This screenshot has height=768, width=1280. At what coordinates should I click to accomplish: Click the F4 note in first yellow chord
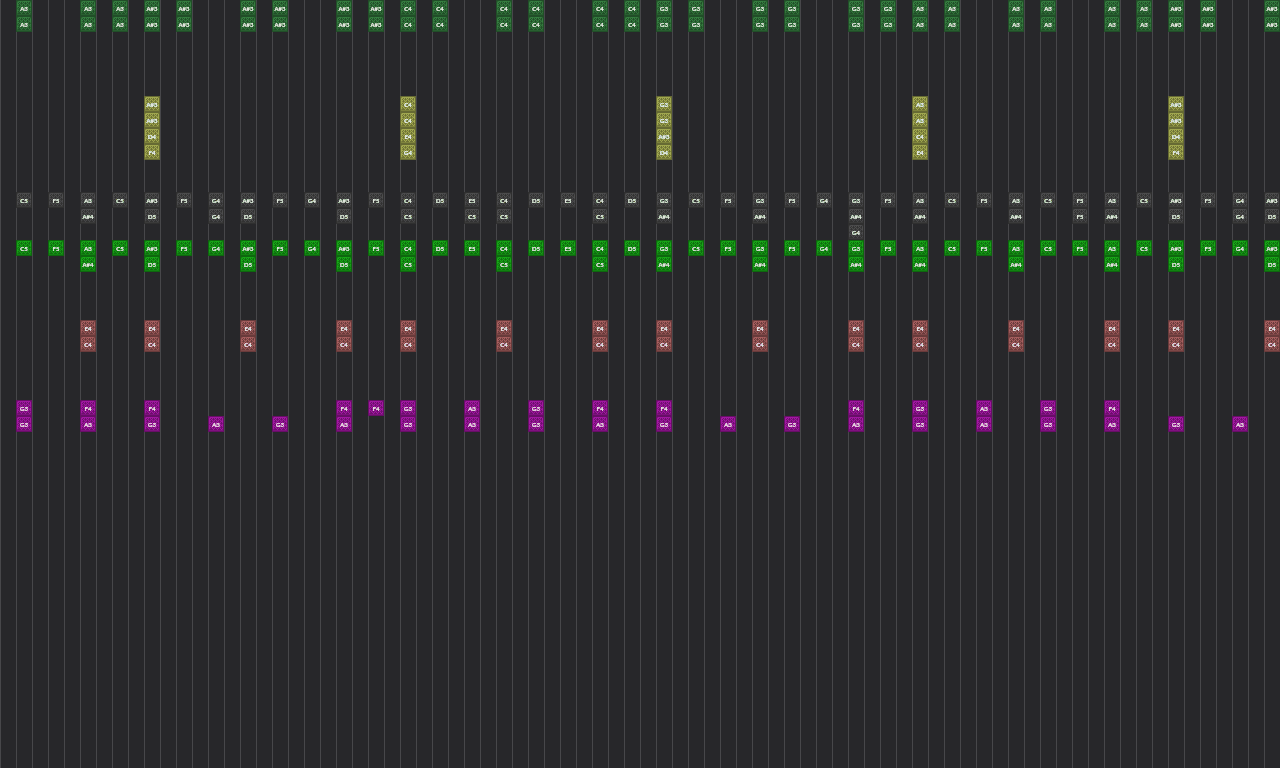point(152,153)
